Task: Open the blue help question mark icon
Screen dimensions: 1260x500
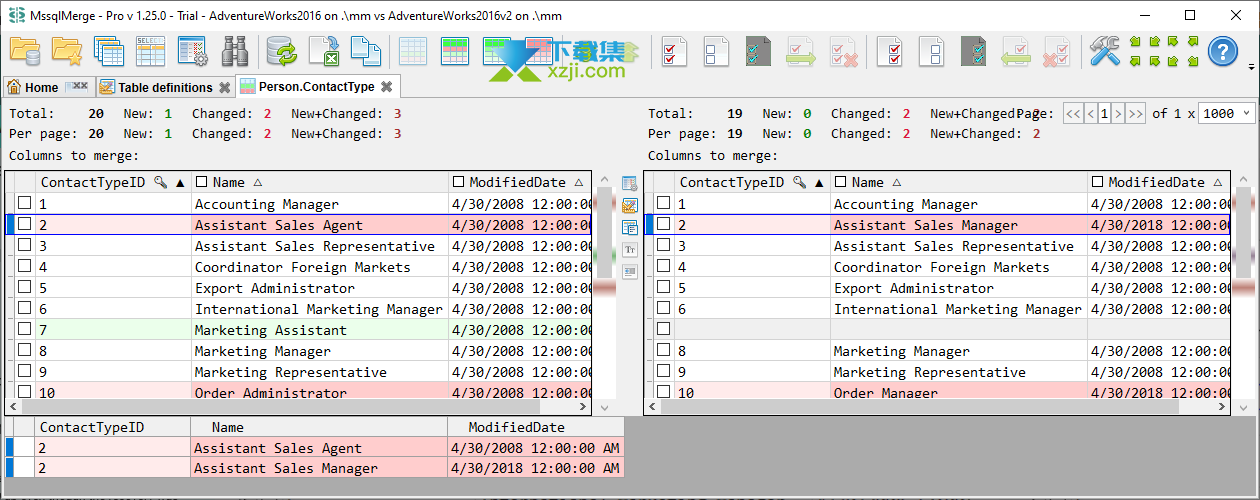Action: point(1223,51)
